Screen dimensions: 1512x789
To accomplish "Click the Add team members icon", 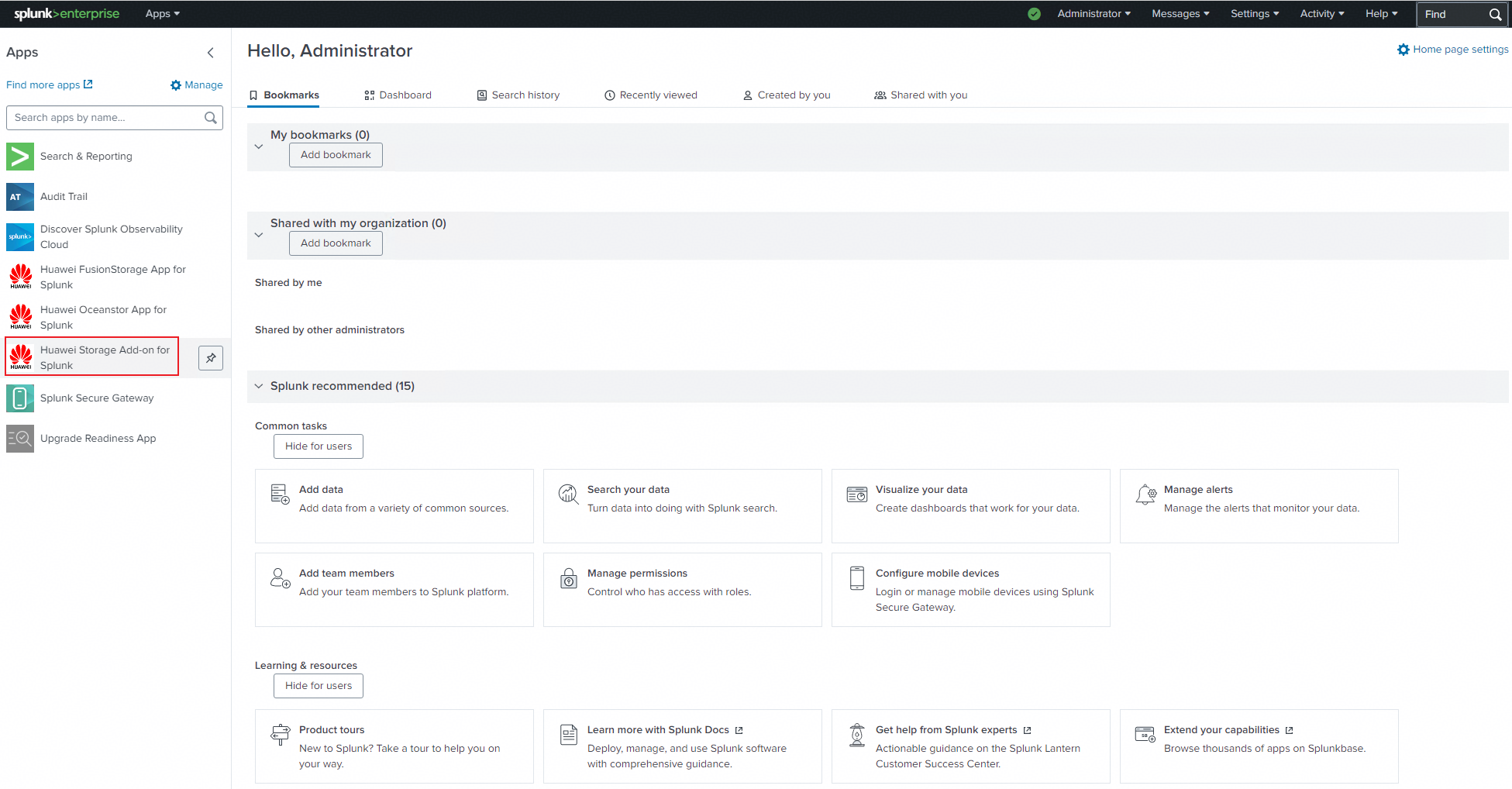I will pos(280,577).
